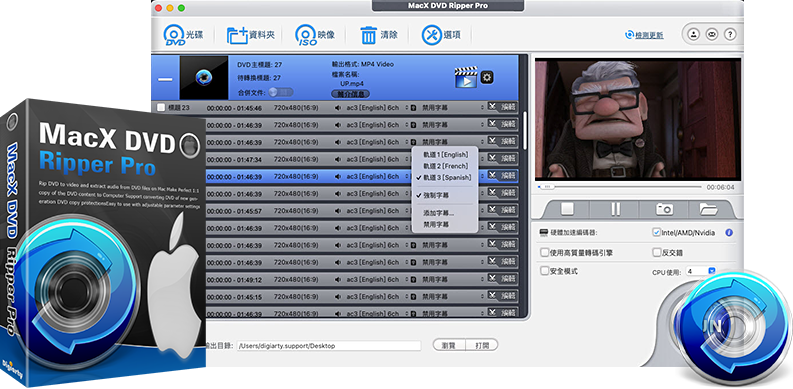Screen dimensions: 793x389
Task: Click the 00:00:00 - 01:49:12 time text
Action: [x=234, y=280]
